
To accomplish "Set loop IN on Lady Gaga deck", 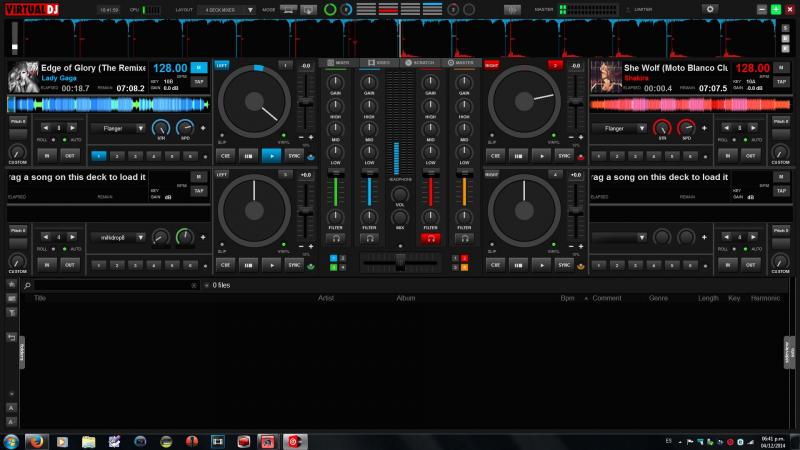I will pos(47,156).
